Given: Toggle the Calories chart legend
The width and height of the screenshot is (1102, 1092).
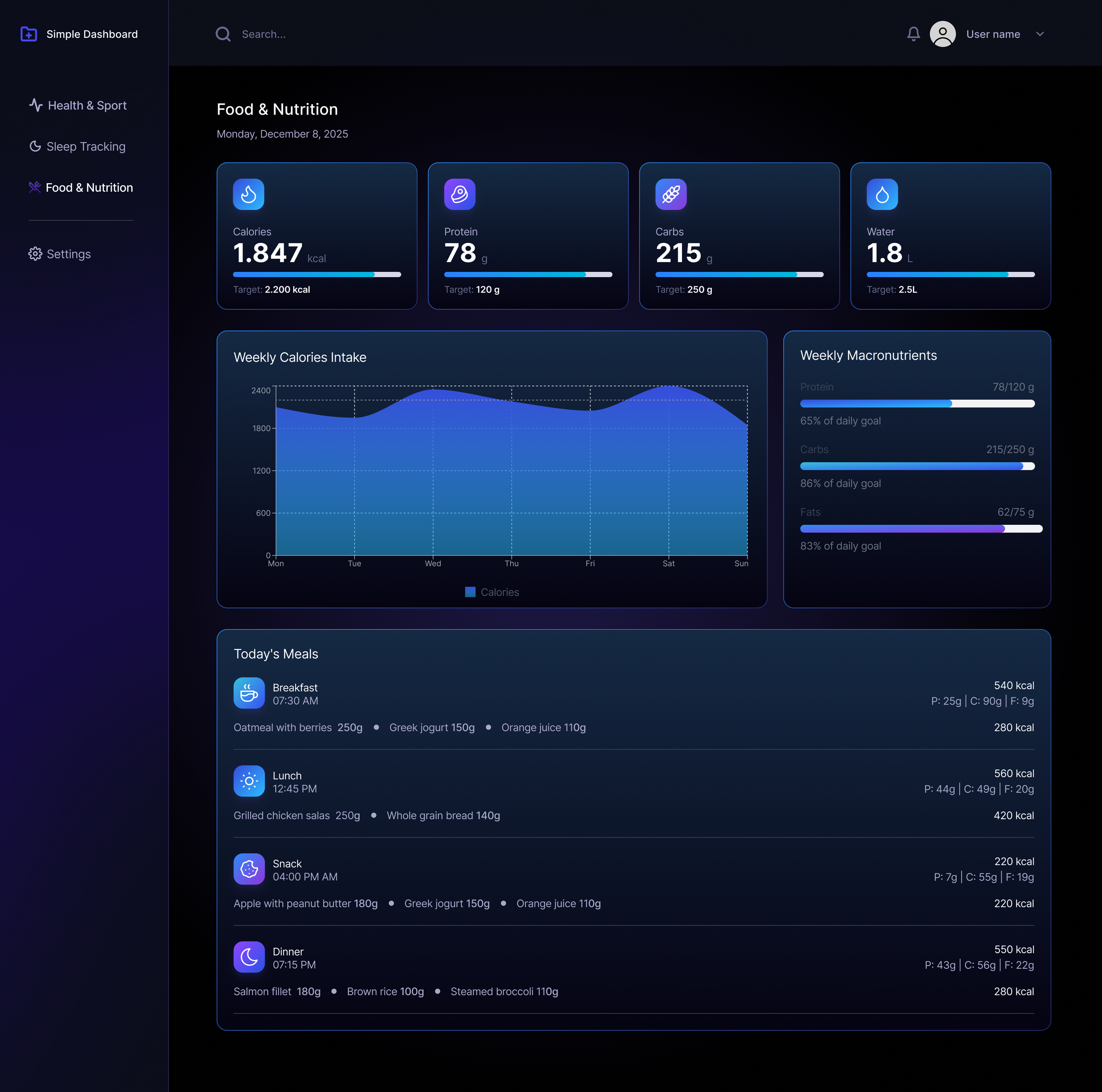Looking at the screenshot, I should (x=491, y=592).
